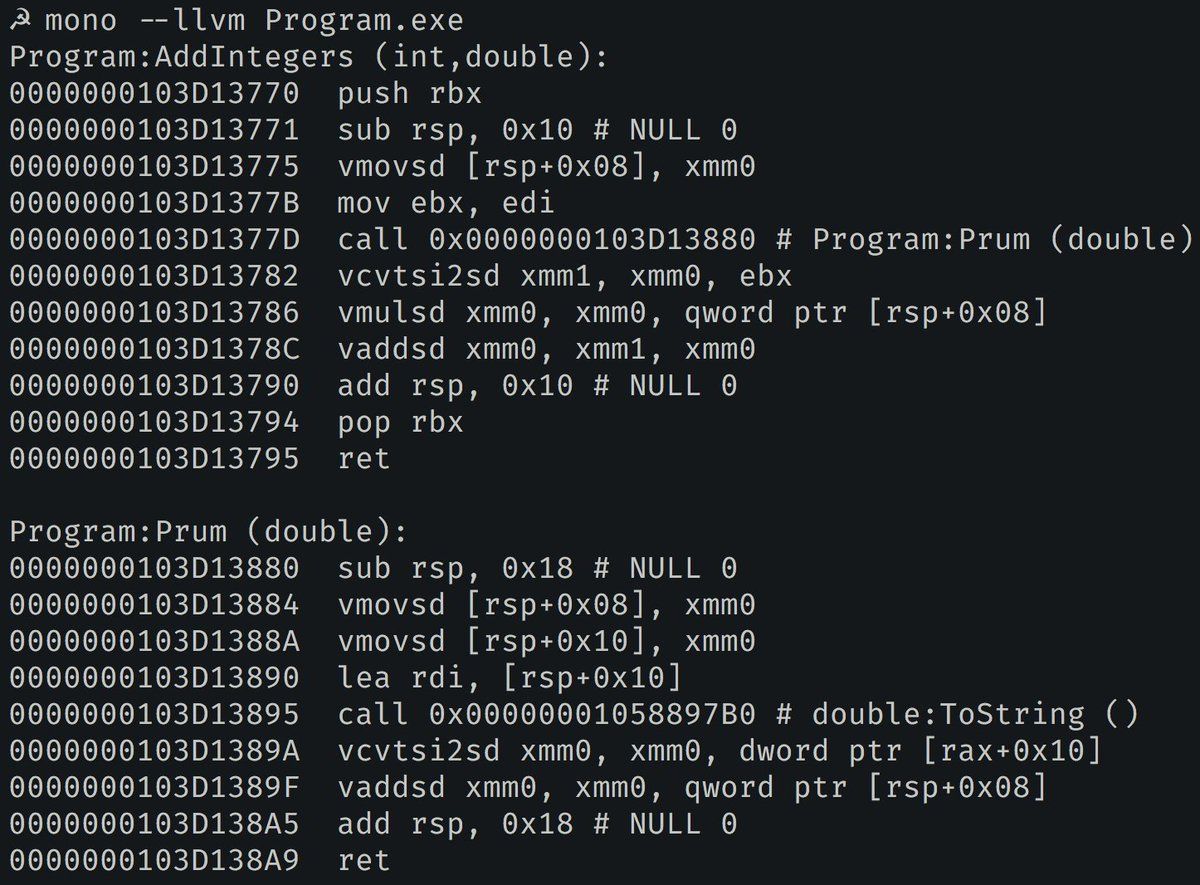Click the final ret at address 0000000103D138A9
1200x885 pixels.
pos(365,861)
